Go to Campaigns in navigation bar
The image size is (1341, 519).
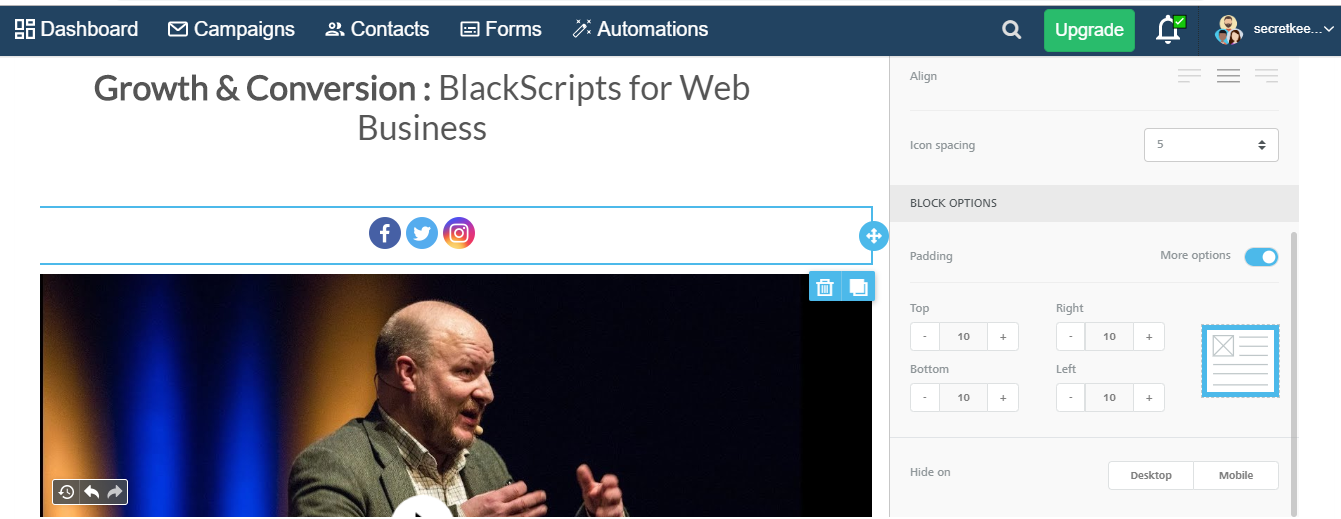point(231,29)
